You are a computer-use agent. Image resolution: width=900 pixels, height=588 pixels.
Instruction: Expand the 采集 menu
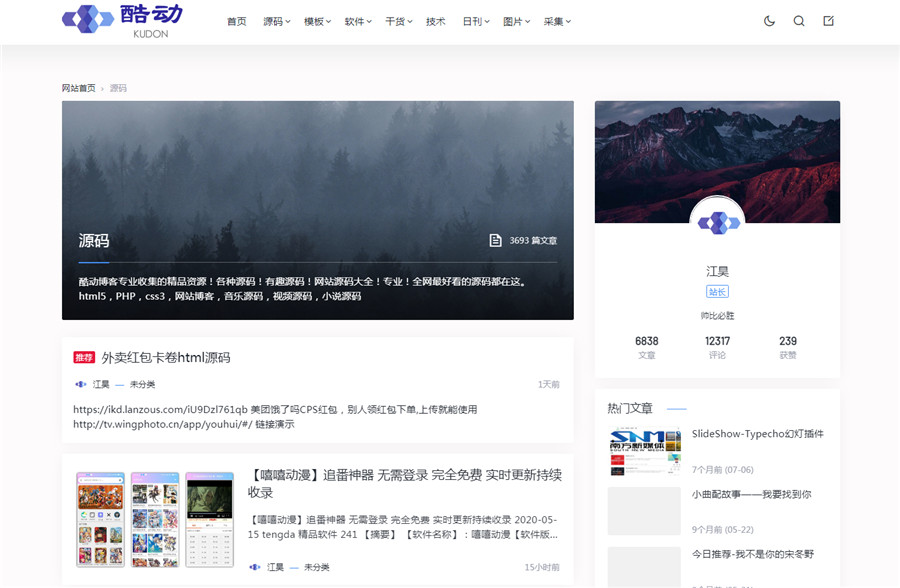557,21
